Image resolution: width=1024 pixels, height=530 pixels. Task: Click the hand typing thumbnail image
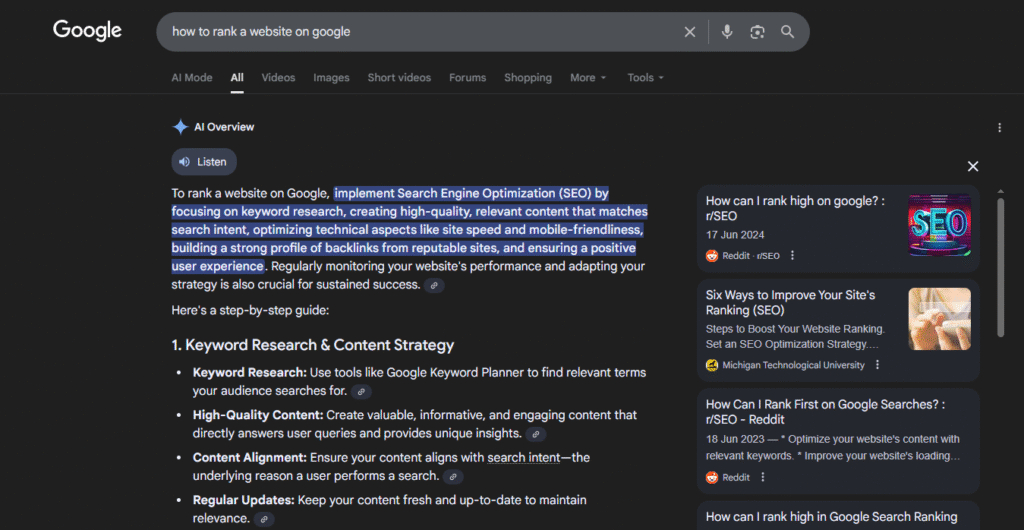[939, 319]
